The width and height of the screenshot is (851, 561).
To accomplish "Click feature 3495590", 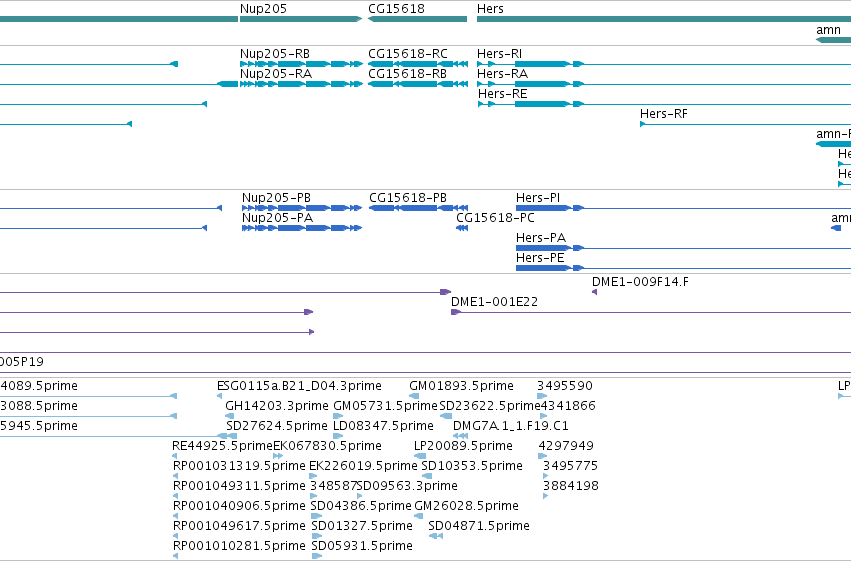I will click(x=565, y=386).
